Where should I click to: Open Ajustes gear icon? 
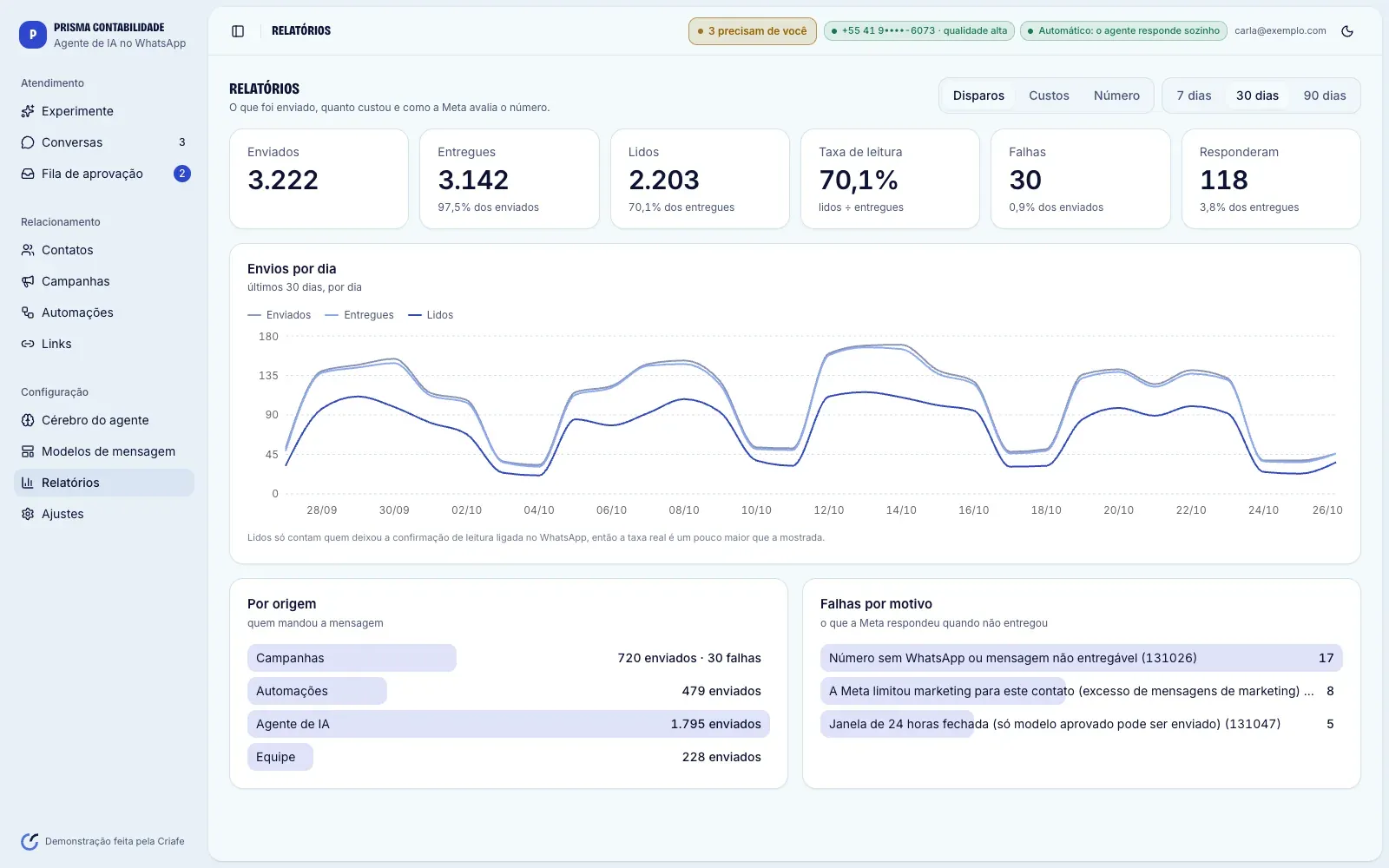(28, 514)
